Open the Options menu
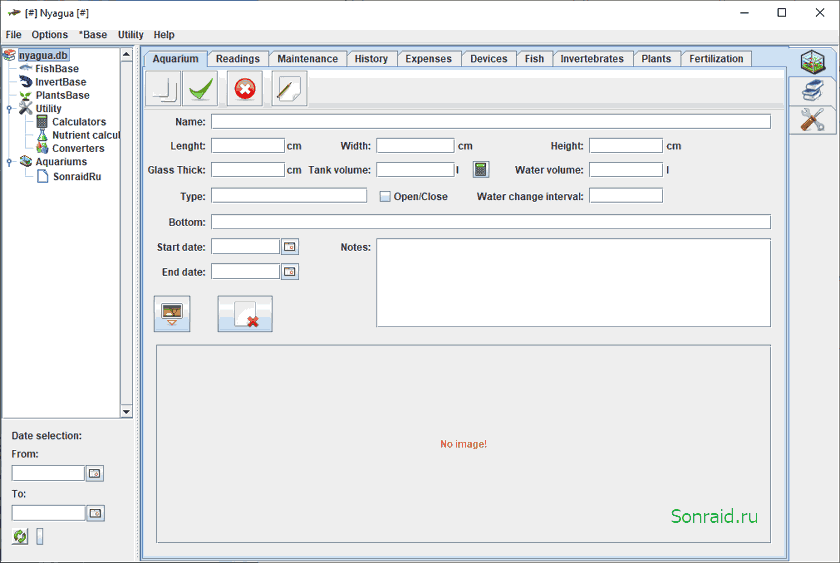This screenshot has height=563, width=840. point(50,35)
